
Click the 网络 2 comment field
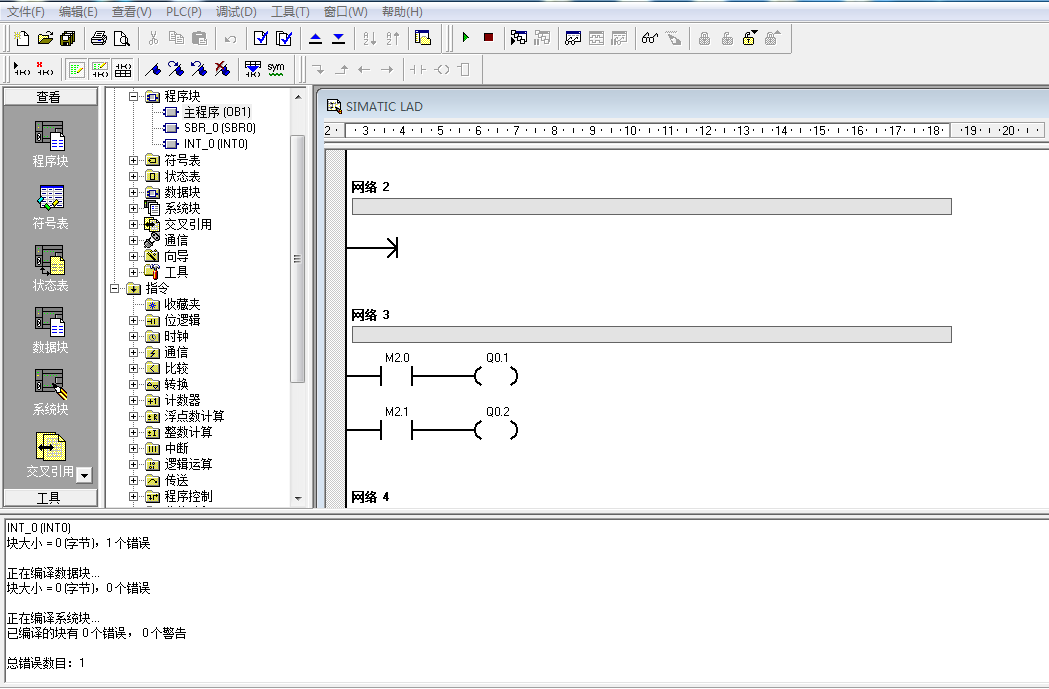pyautogui.click(x=651, y=206)
